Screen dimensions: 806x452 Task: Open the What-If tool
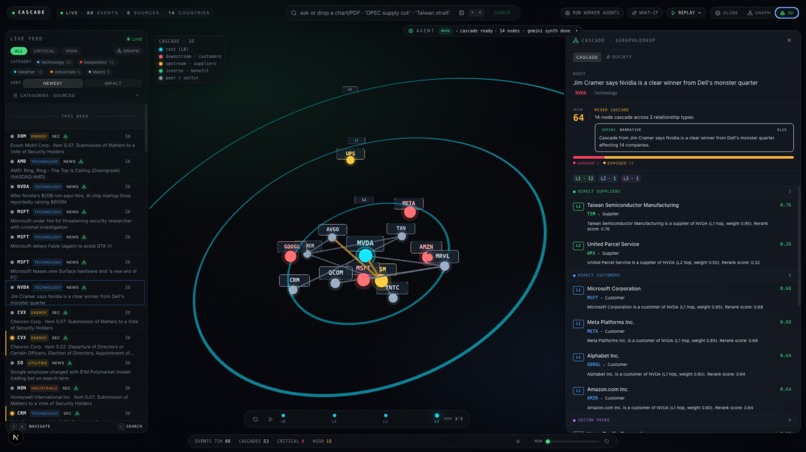645,13
